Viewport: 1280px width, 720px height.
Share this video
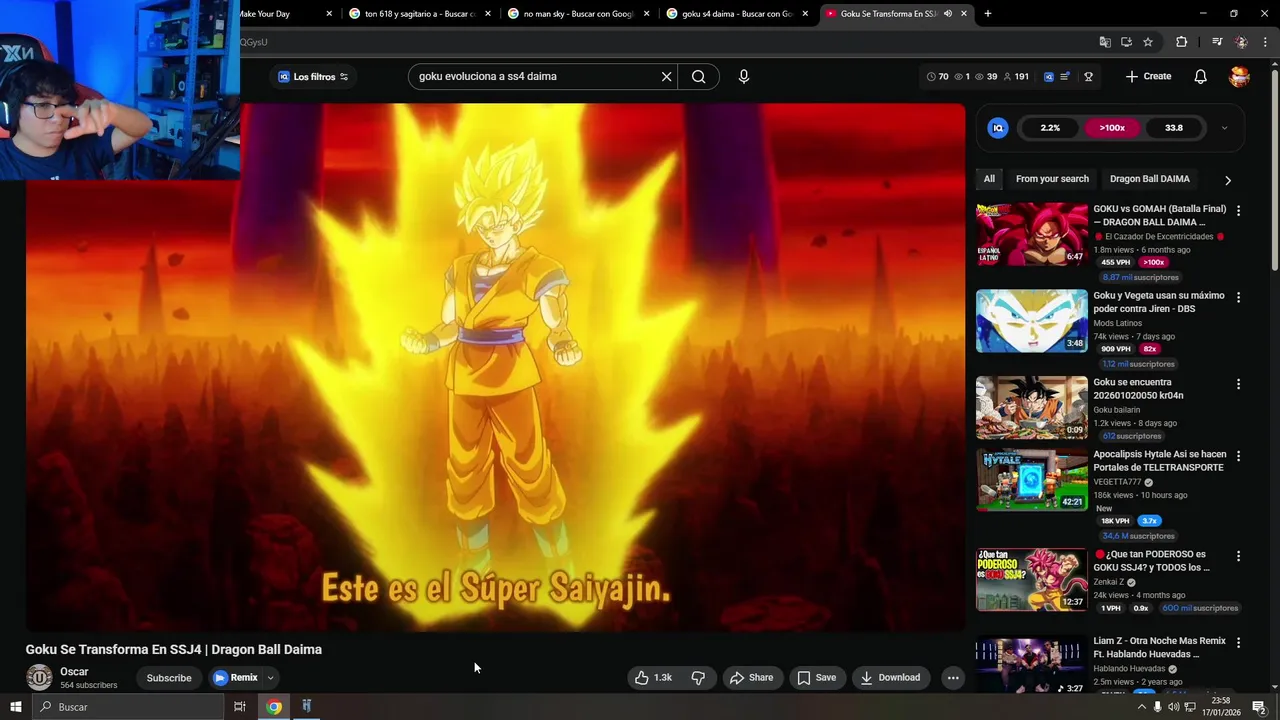(x=751, y=677)
